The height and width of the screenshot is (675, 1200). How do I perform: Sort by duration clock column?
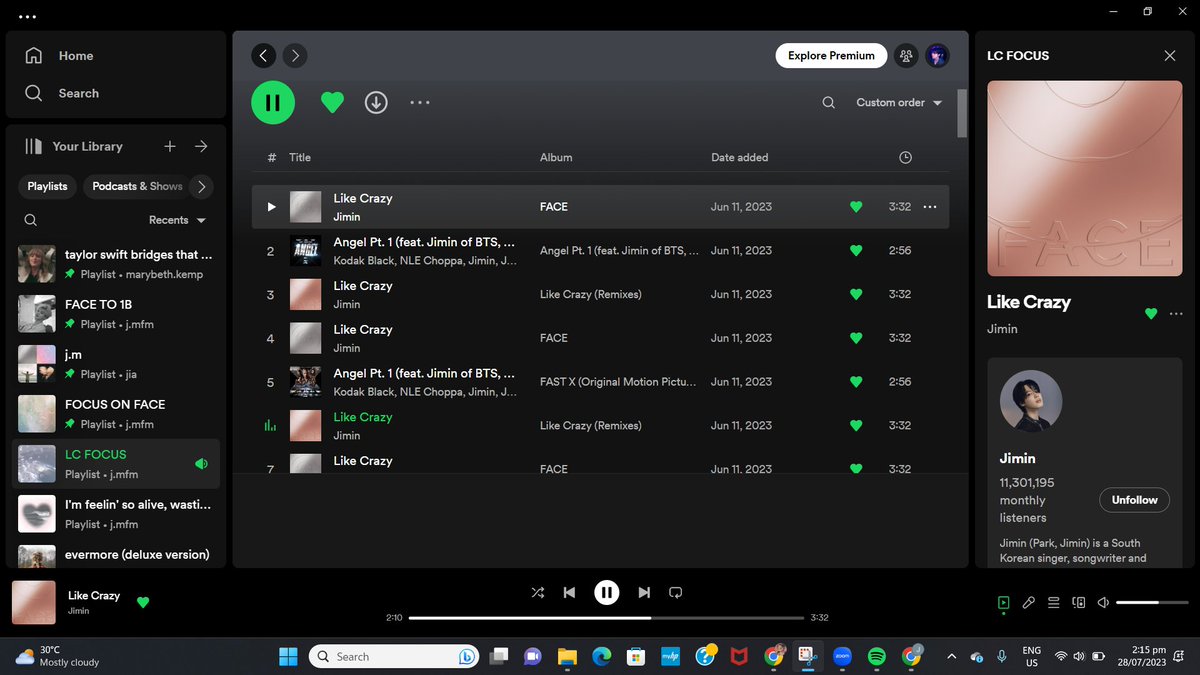point(905,157)
